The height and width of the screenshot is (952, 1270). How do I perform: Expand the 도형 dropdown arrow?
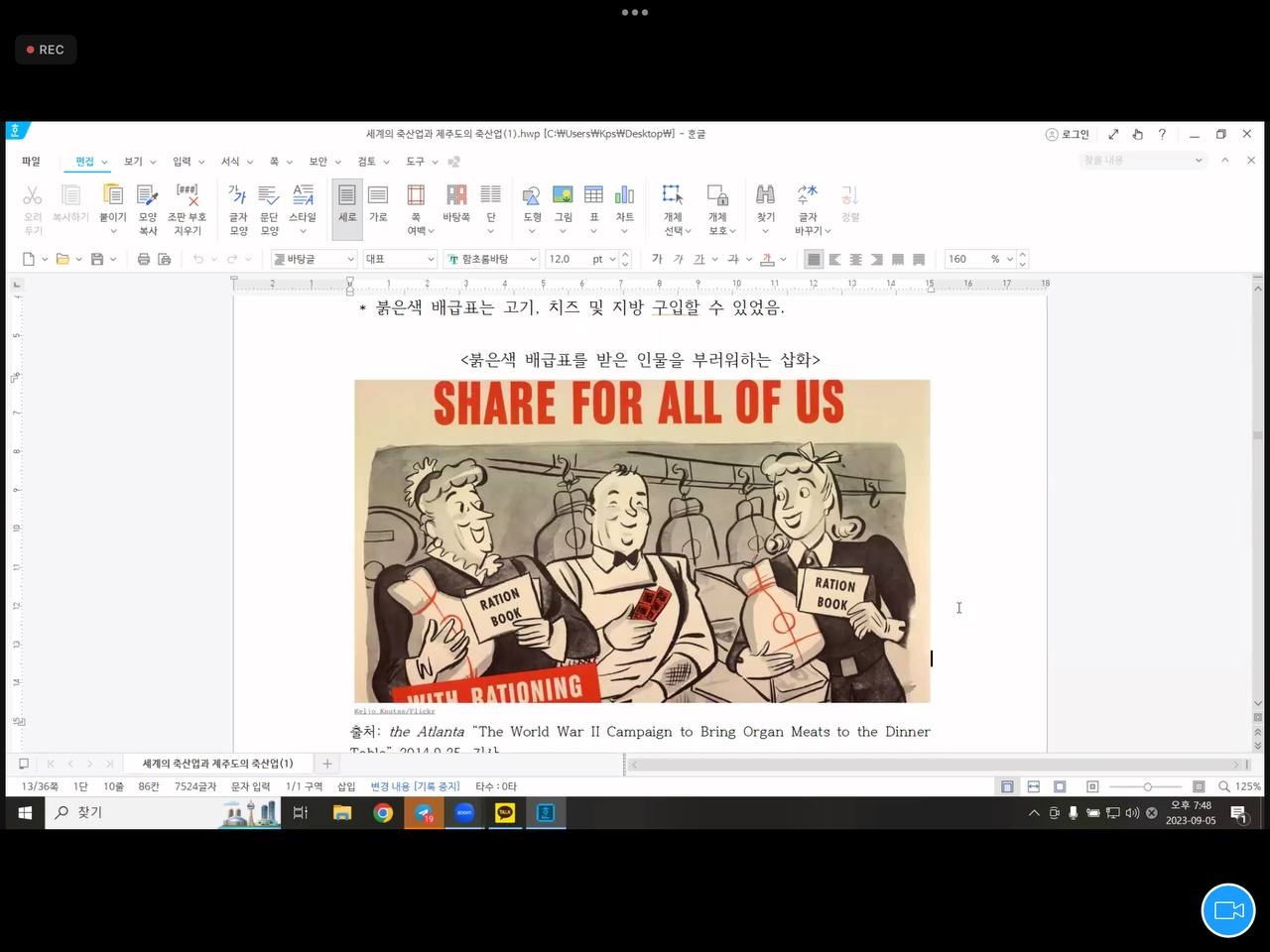(532, 231)
